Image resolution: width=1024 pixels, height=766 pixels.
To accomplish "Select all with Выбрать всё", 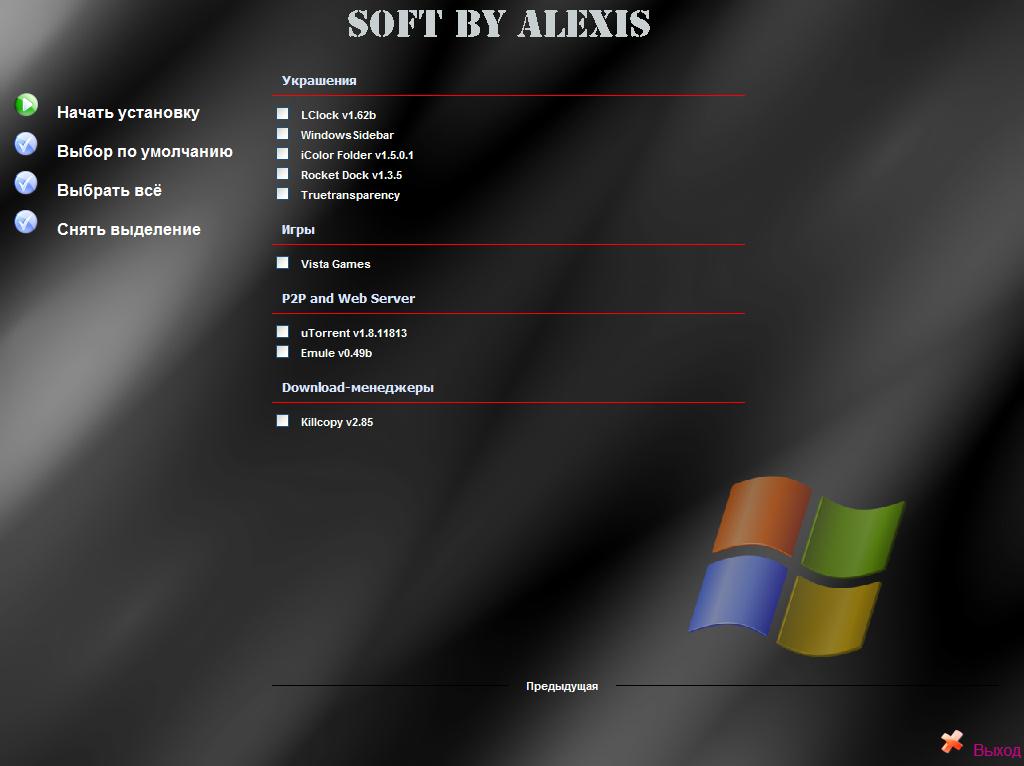I will pos(109,191).
